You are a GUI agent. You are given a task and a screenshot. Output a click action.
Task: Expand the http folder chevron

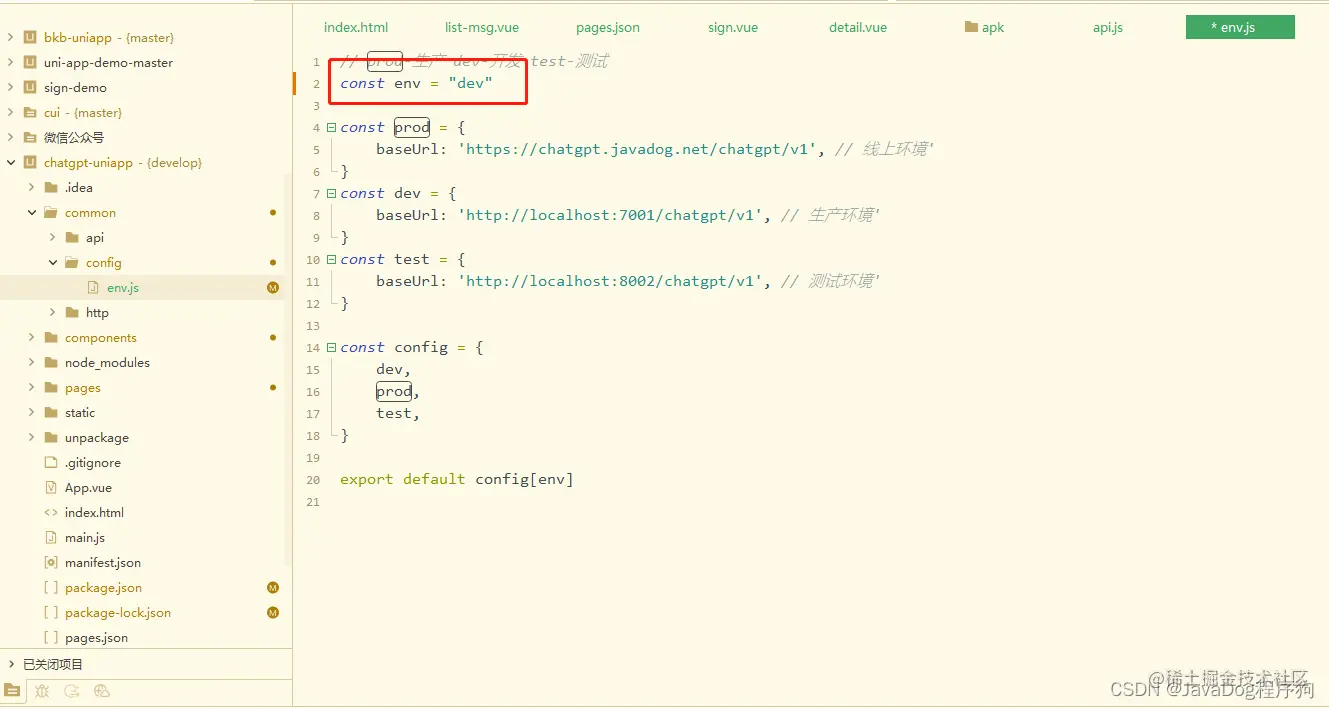pyautogui.click(x=53, y=312)
